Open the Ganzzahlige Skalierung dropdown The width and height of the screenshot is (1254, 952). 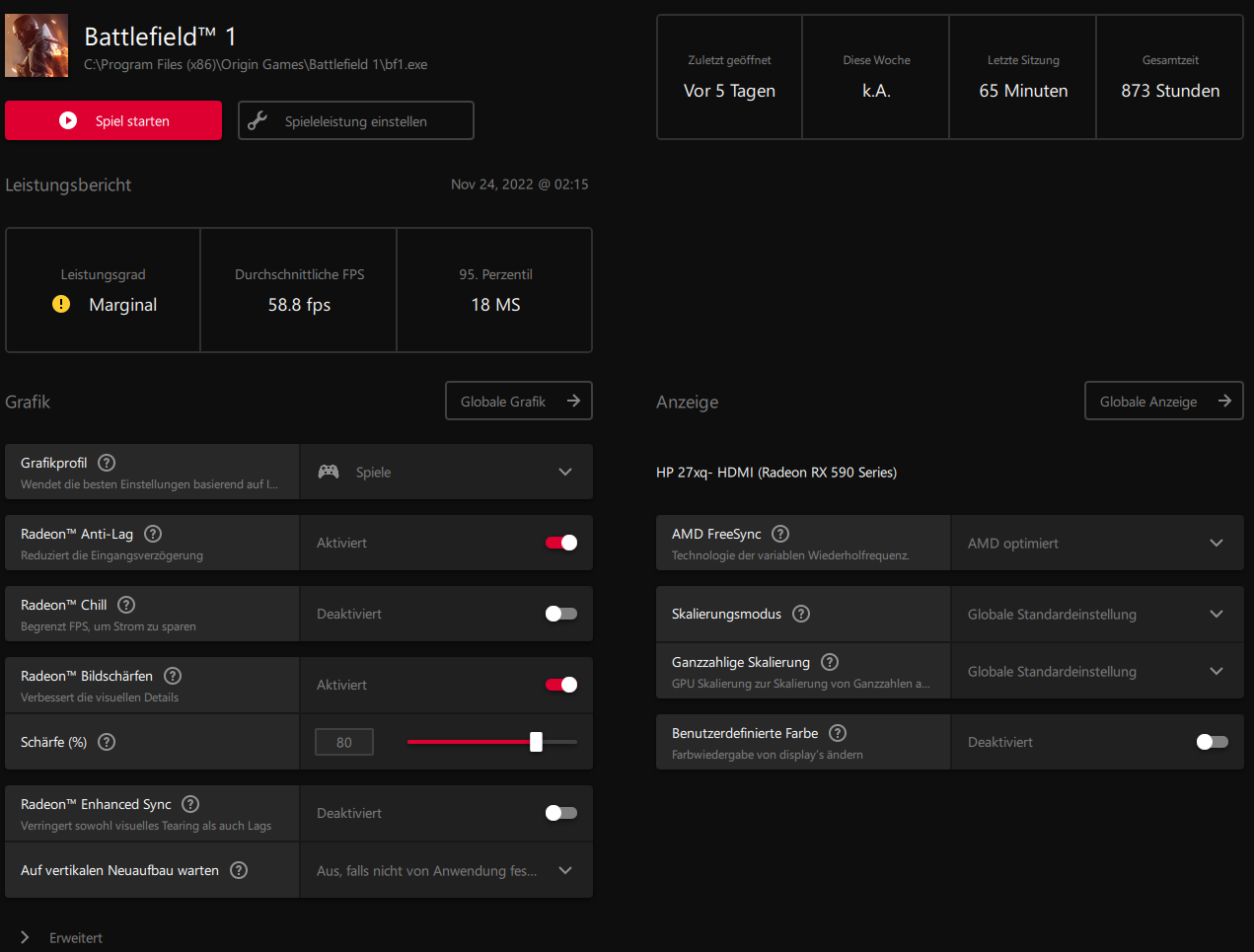pos(1097,671)
